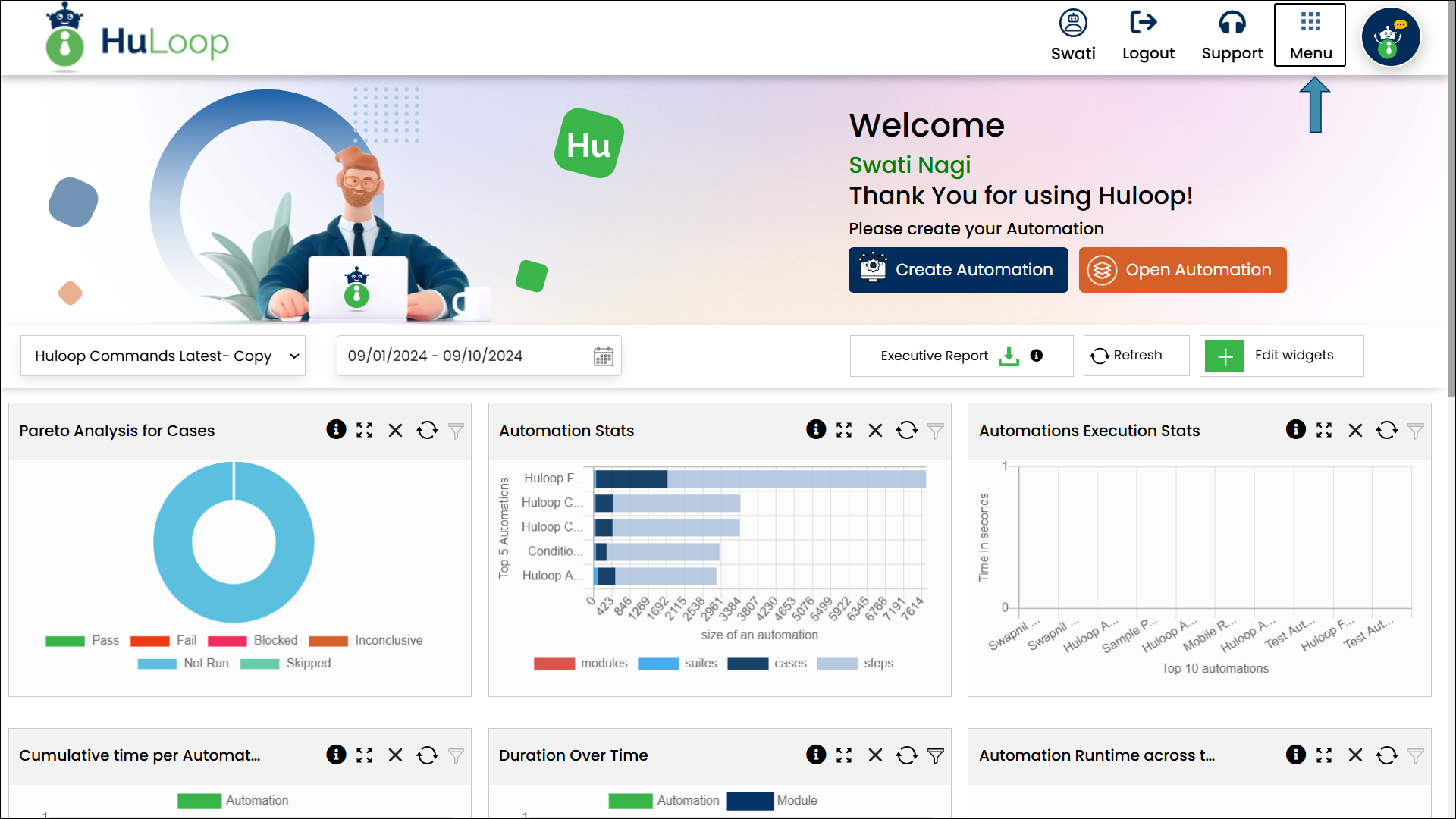Click Open Automation button
The height and width of the screenshot is (819, 1456).
tap(1183, 270)
